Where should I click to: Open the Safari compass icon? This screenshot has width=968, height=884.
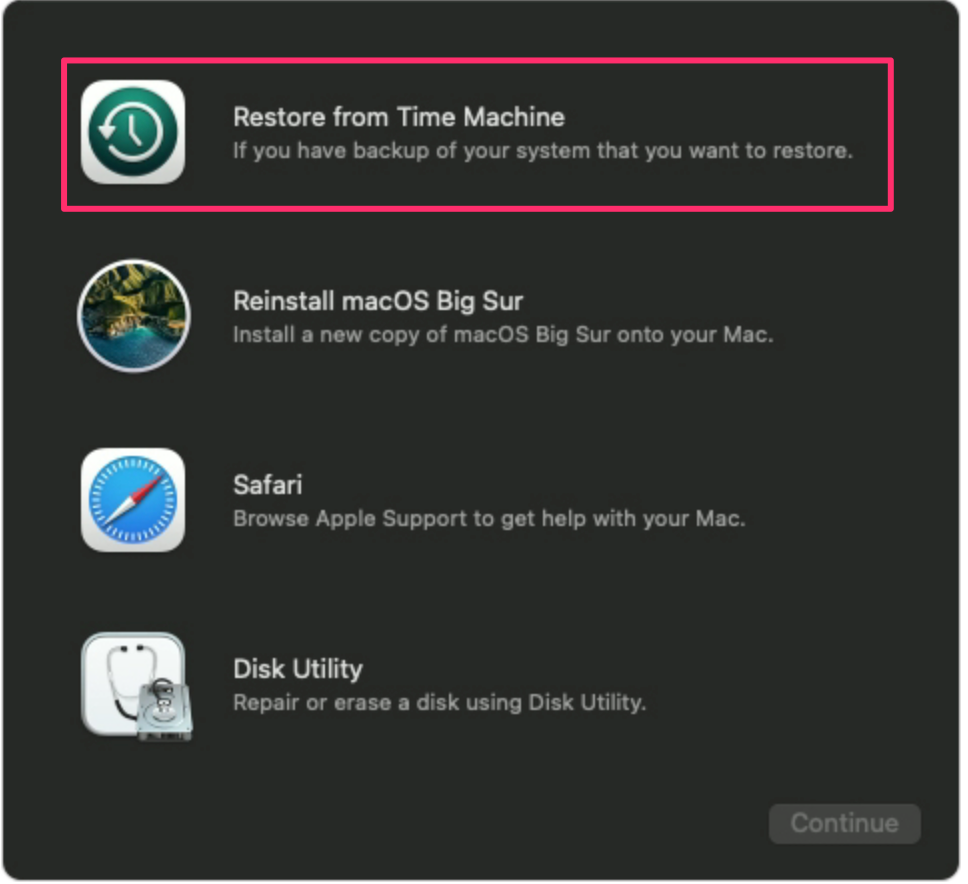(x=133, y=499)
